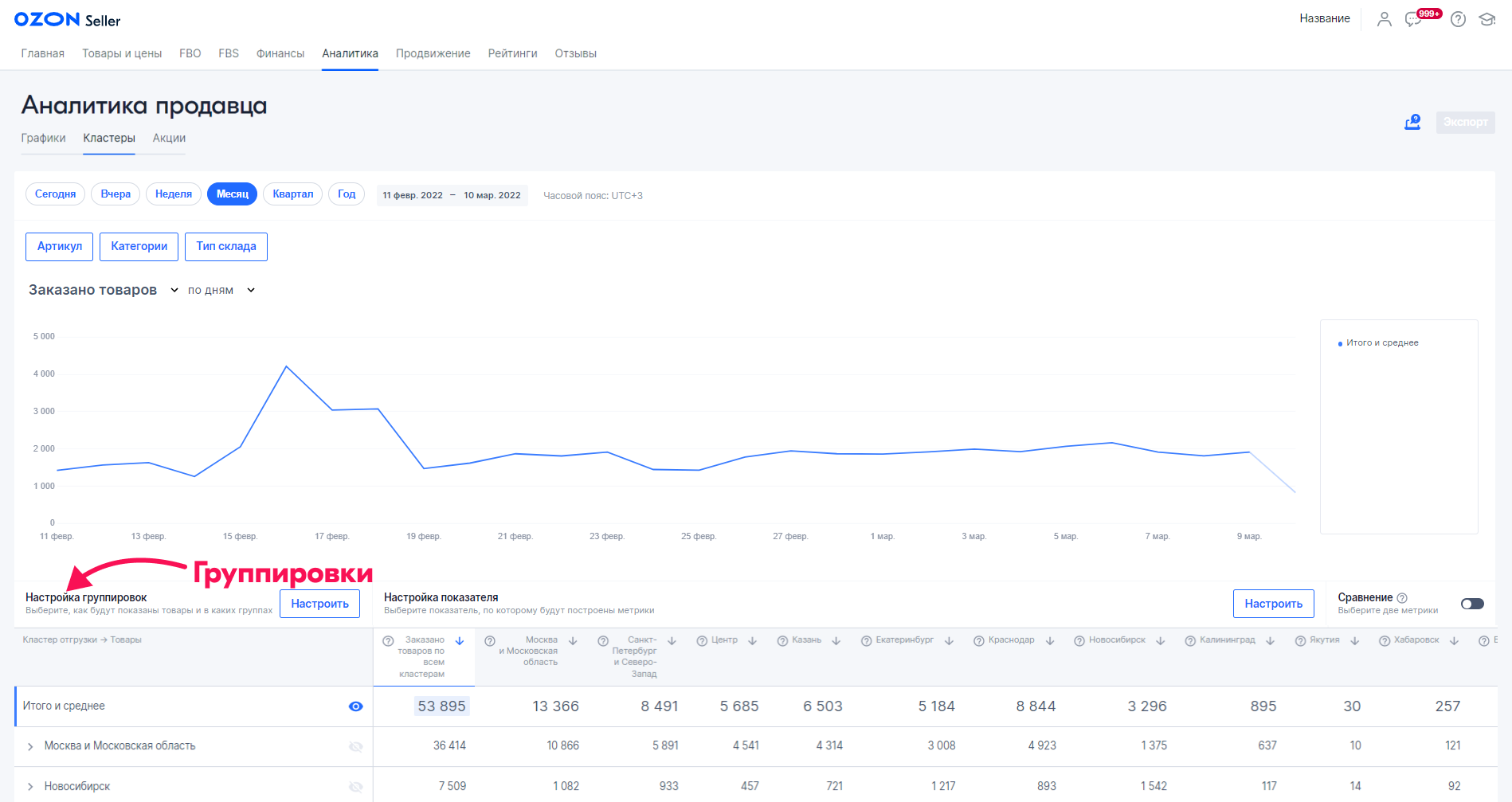
Task: Show help icon for Краснодар column
Action: pos(978,641)
